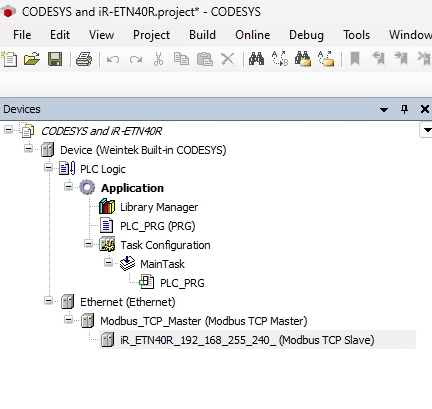The width and height of the screenshot is (432, 409).
Task: Close the Devices panel with the X
Action: (425, 109)
